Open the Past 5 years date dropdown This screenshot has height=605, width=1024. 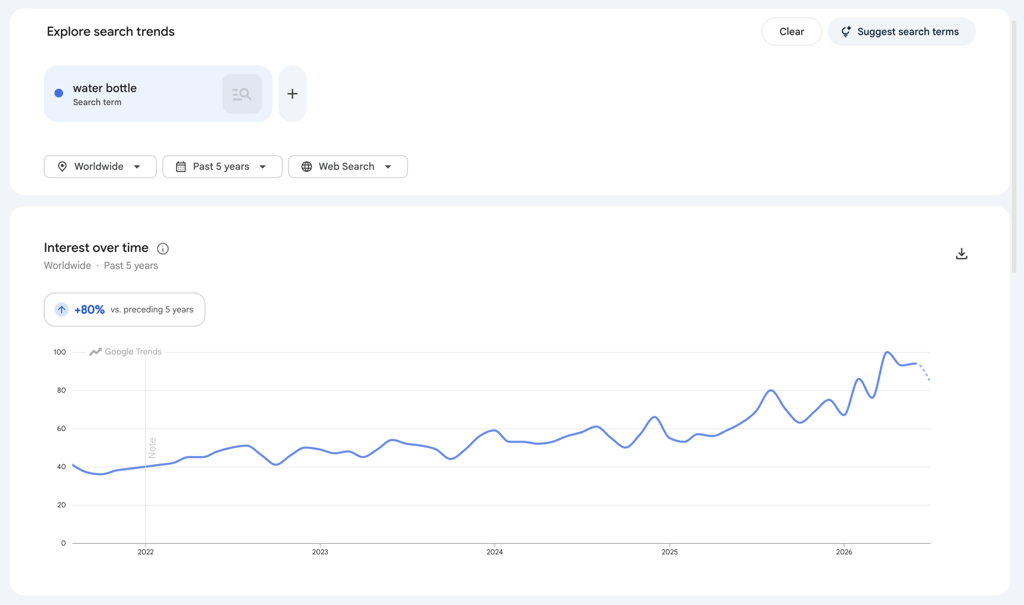pos(222,167)
